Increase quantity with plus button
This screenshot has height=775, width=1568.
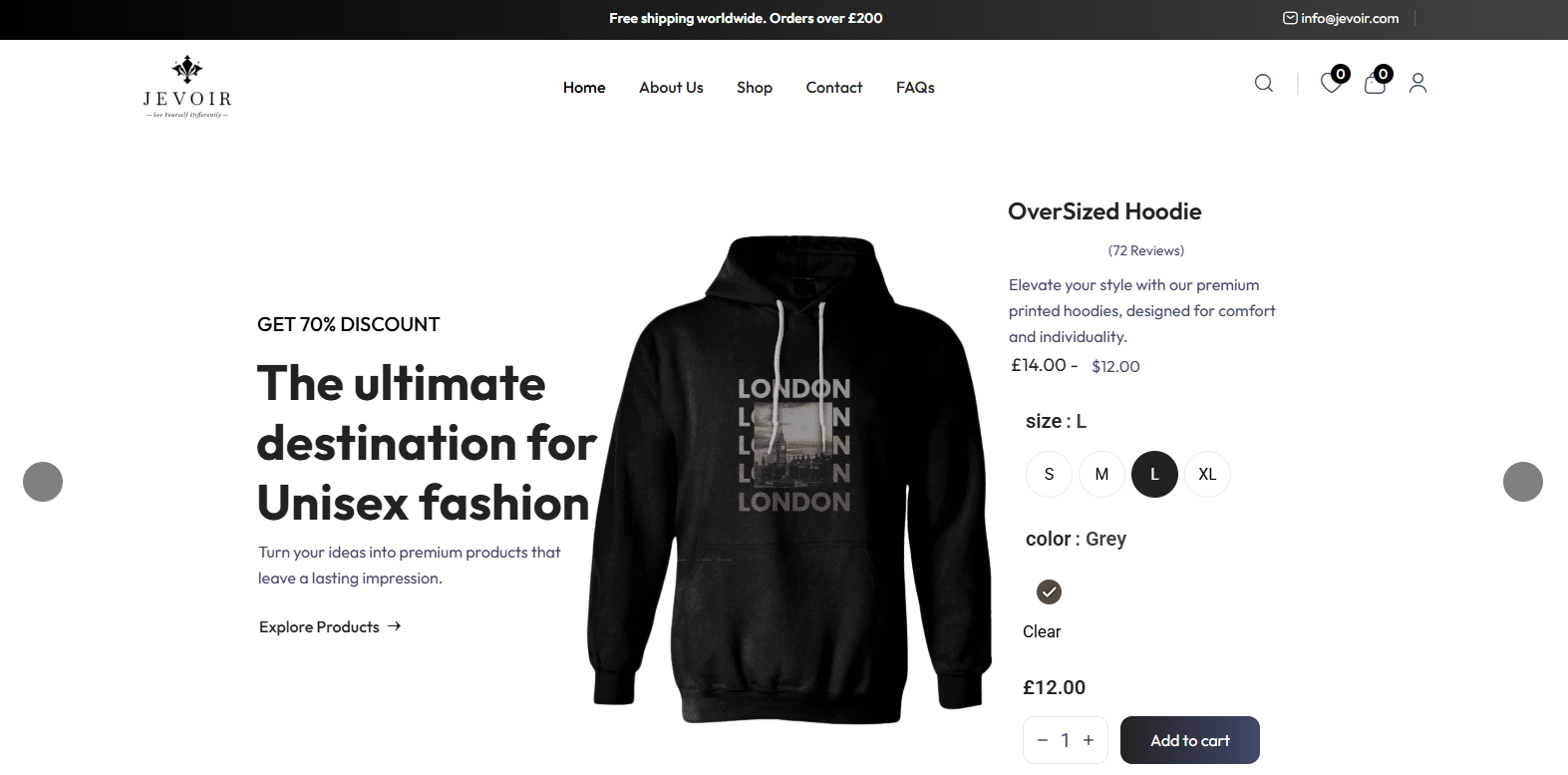(1089, 740)
